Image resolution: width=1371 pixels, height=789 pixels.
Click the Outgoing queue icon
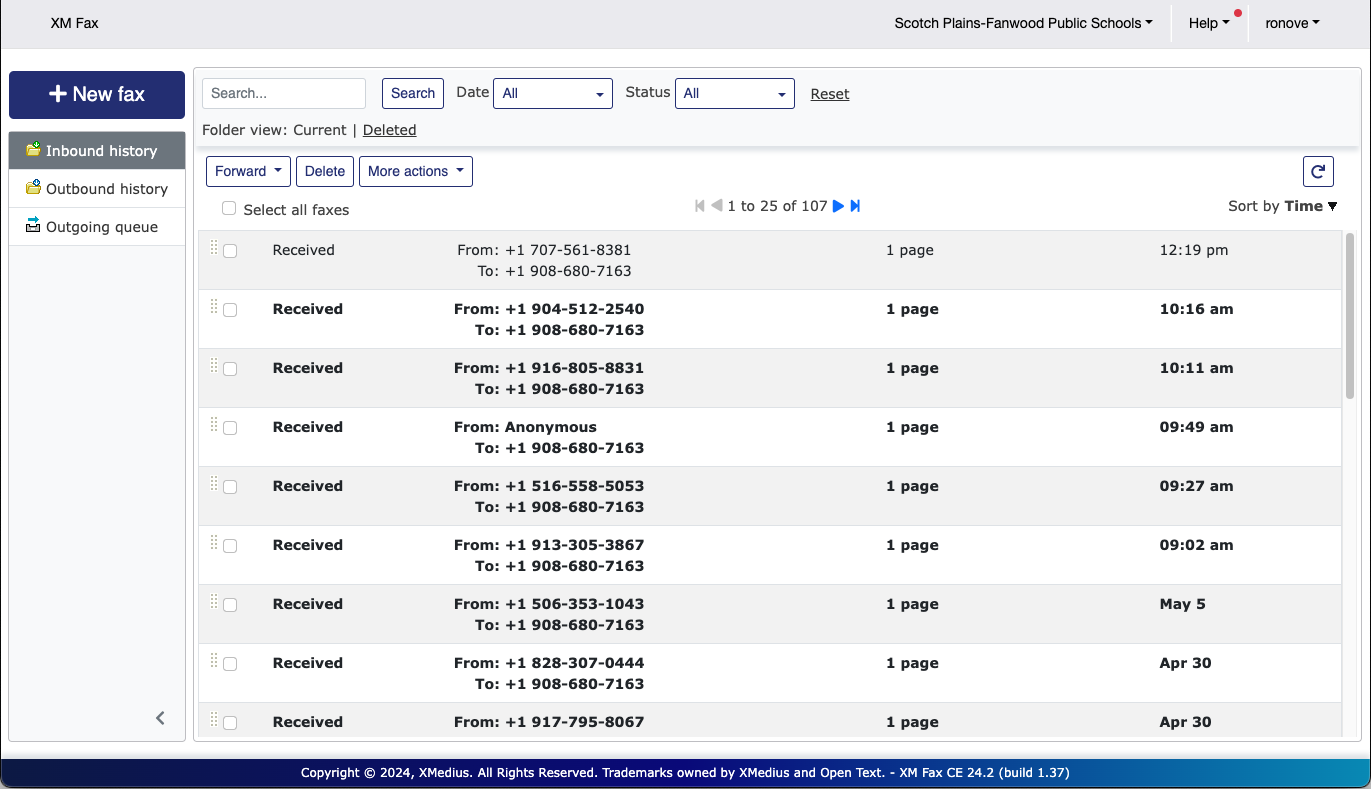tap(33, 225)
